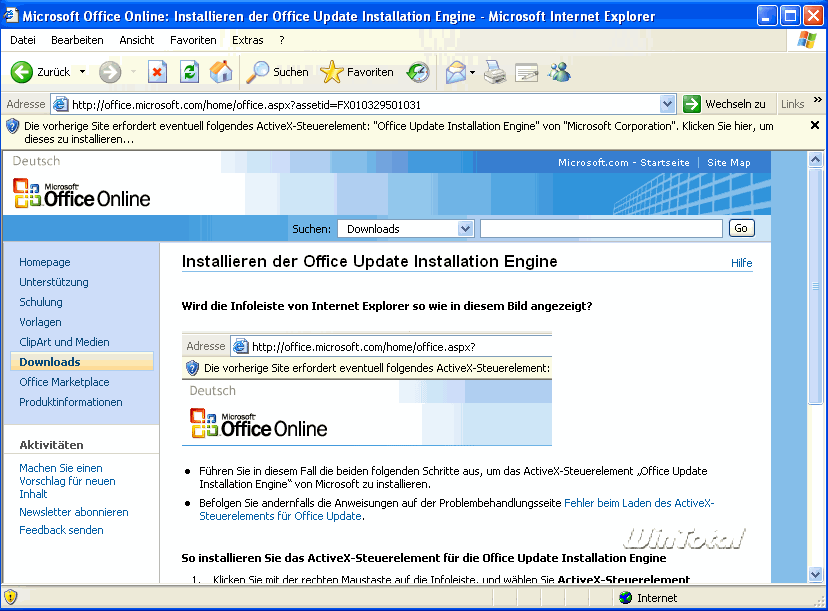828x611 pixels.
Task: Open the address bar dropdown
Action: (x=667, y=104)
